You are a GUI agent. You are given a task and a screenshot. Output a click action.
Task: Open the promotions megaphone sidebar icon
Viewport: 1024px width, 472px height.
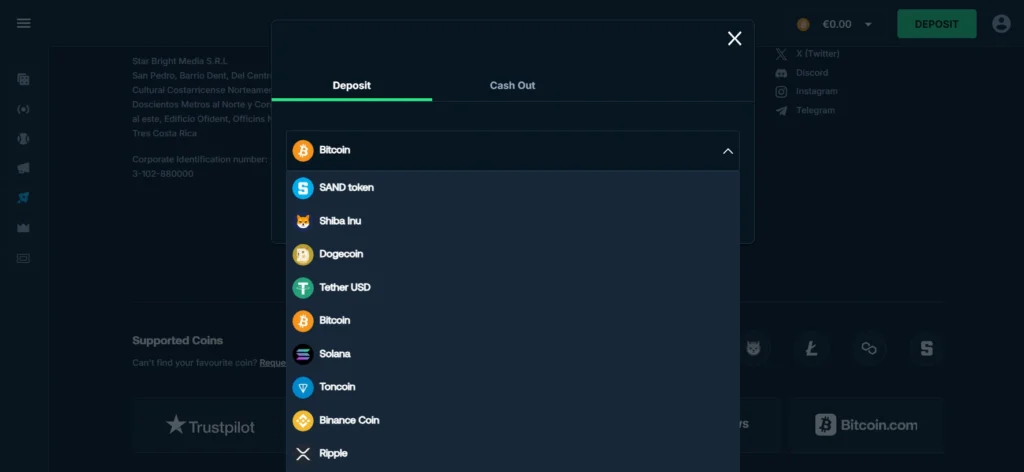coord(24,168)
